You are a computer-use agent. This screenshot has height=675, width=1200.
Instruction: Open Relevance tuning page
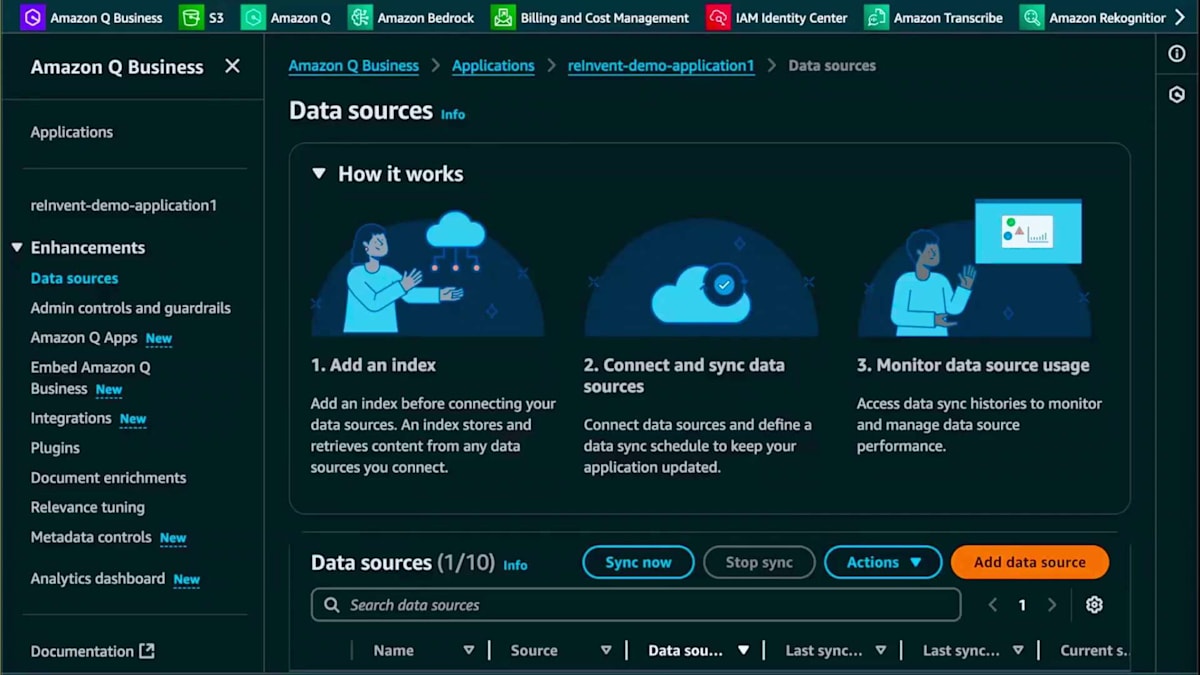88,507
